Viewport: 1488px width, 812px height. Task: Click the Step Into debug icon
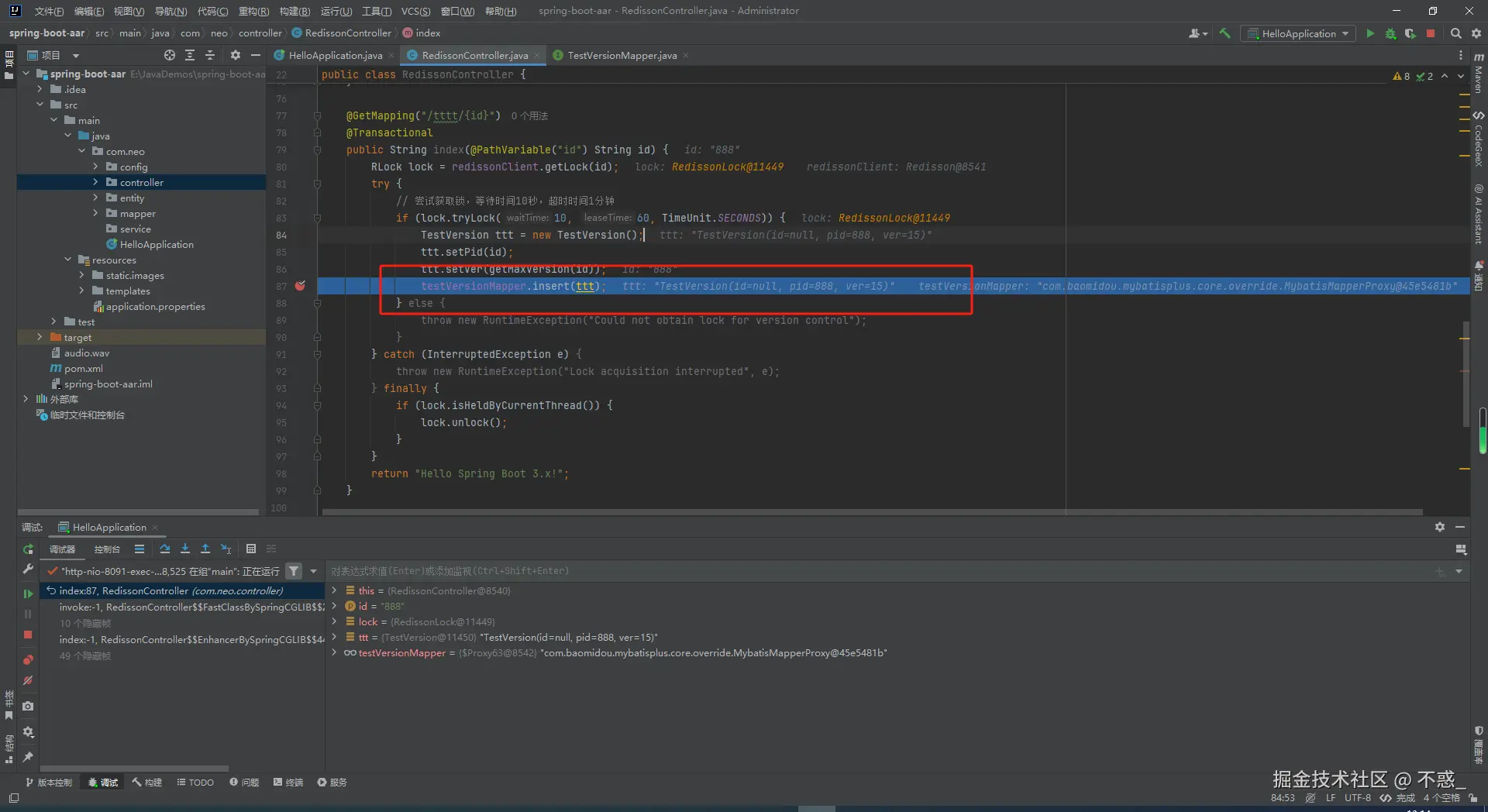click(185, 549)
